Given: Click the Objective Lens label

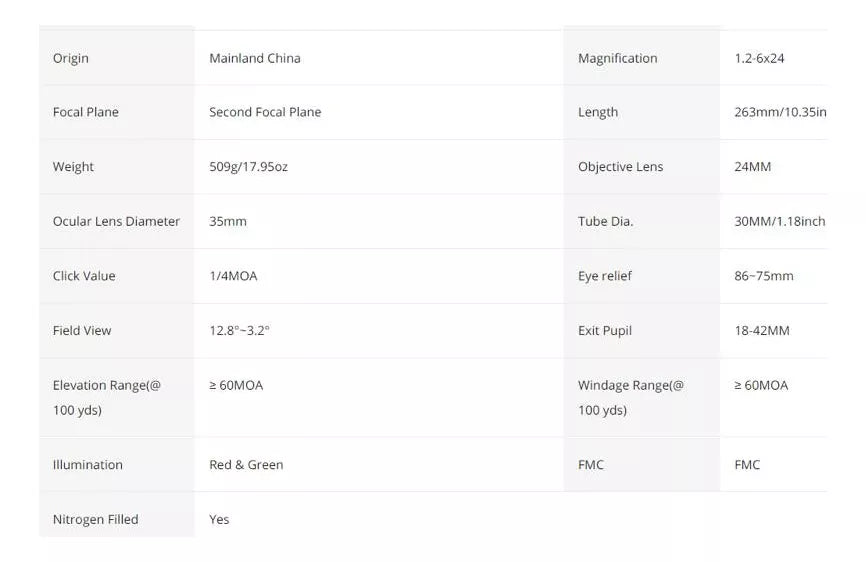Looking at the screenshot, I should 620,167.
